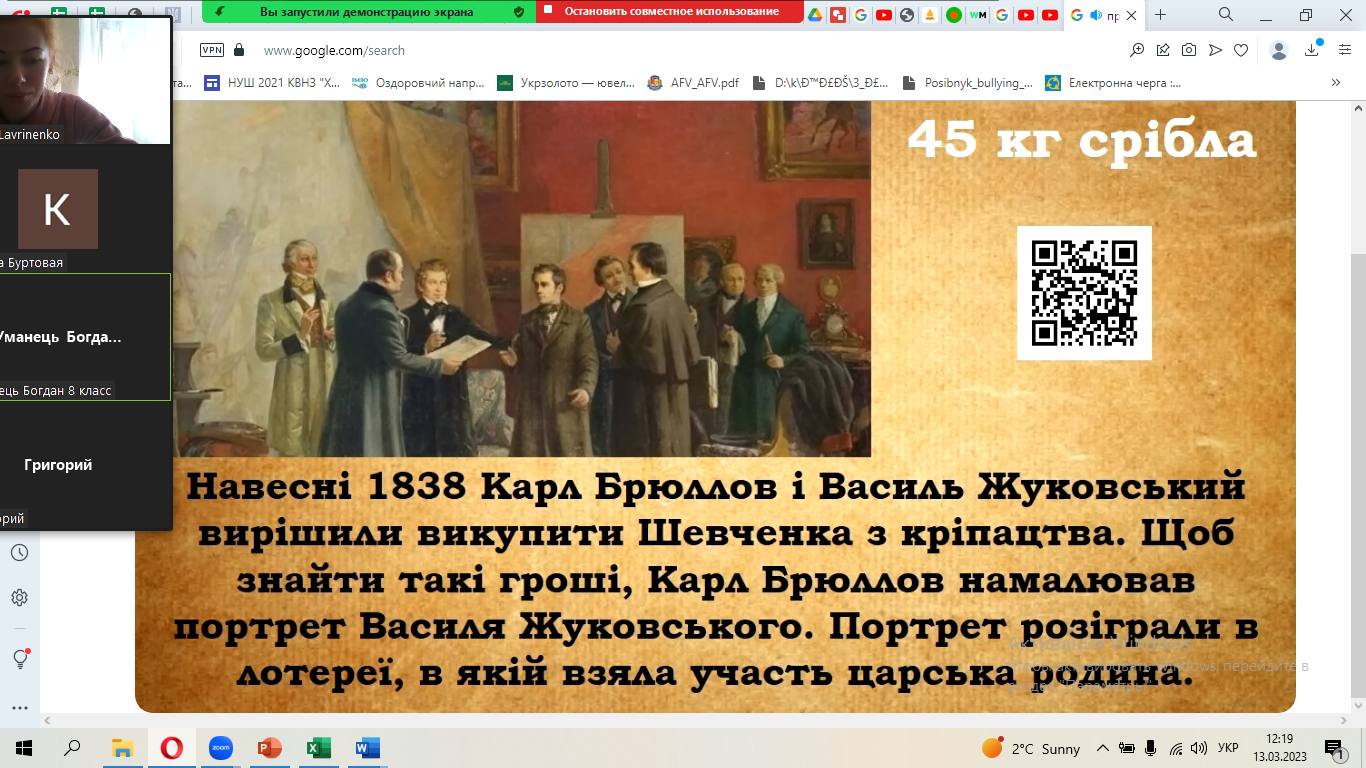Click the VPN badge in address bar
Screen dimensions: 1366x768
click(212, 50)
